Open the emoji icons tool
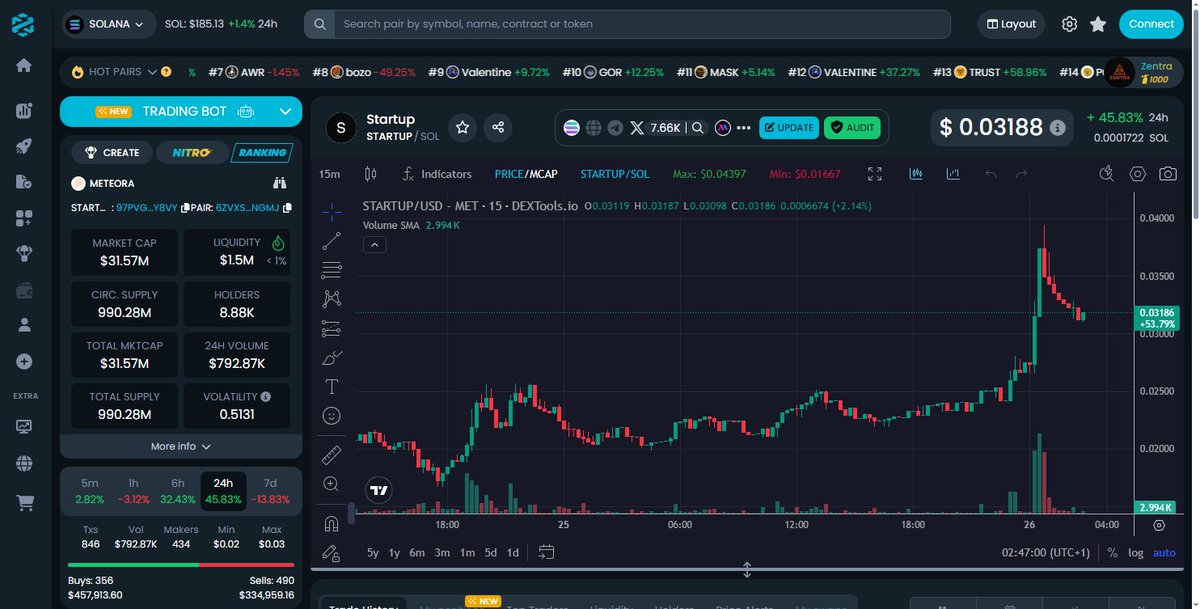This screenshot has width=1200, height=609. (x=332, y=415)
